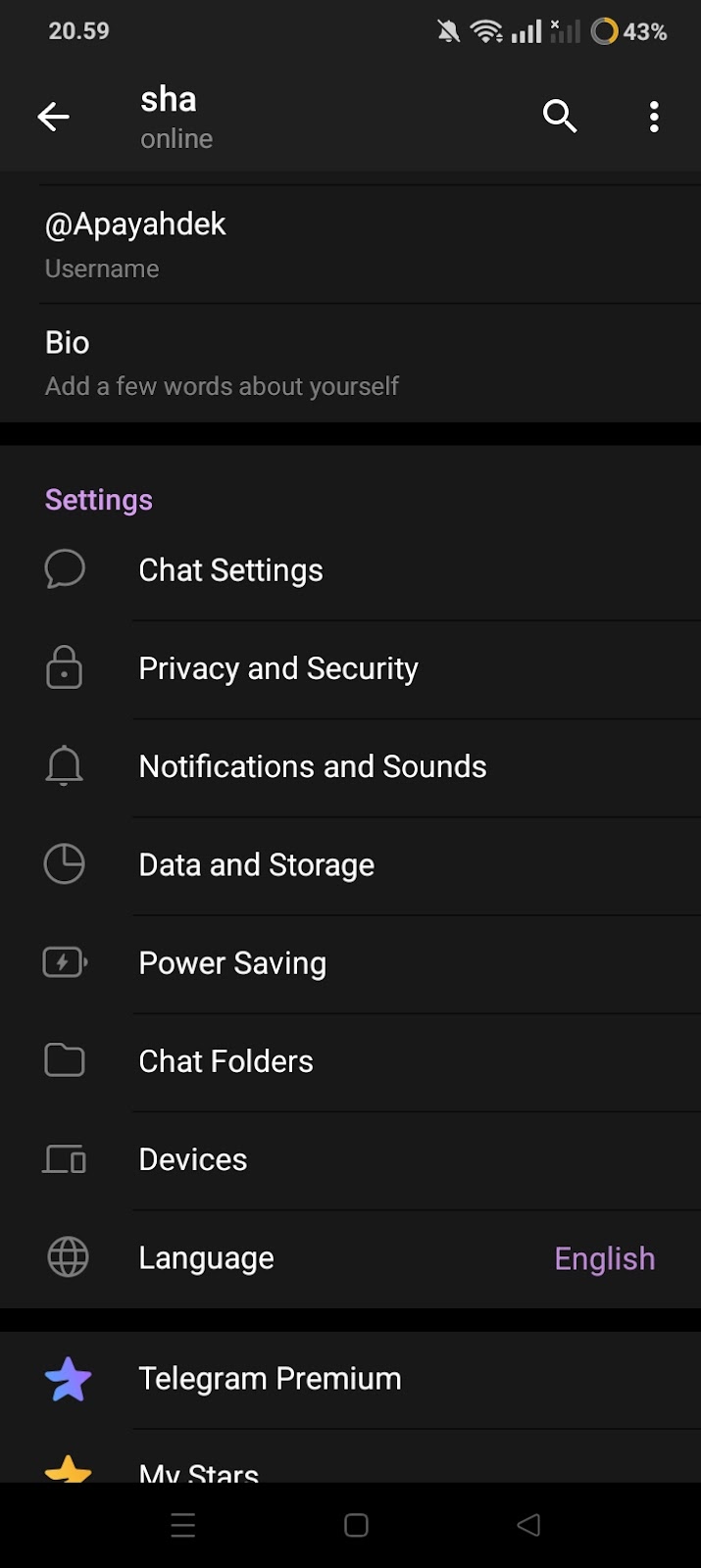The image size is (701, 1568).
Task: Tap the Language globe icon
Action: [x=68, y=1257]
